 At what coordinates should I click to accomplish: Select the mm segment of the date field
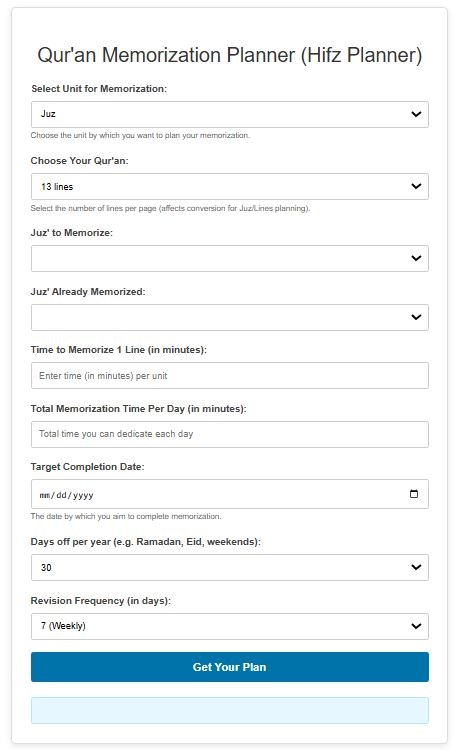[45, 495]
